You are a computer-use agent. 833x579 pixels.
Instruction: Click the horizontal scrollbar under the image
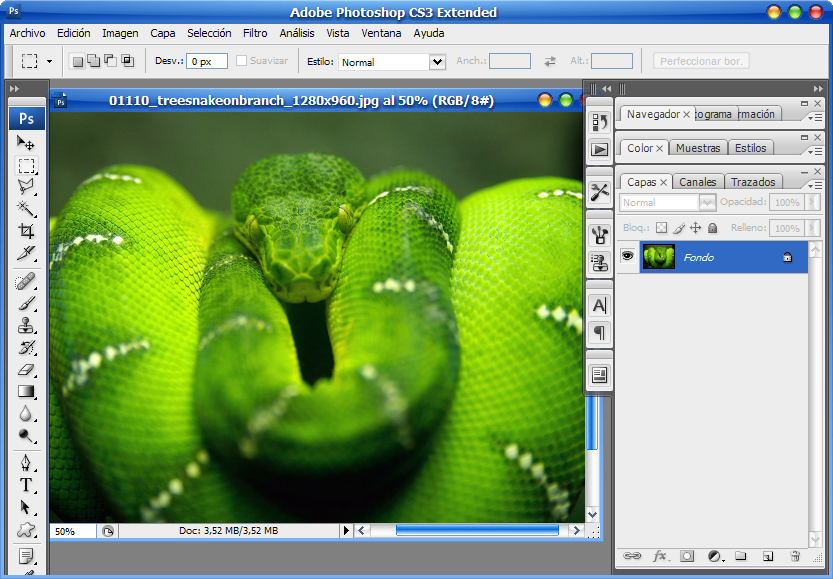pyautogui.click(x=476, y=531)
